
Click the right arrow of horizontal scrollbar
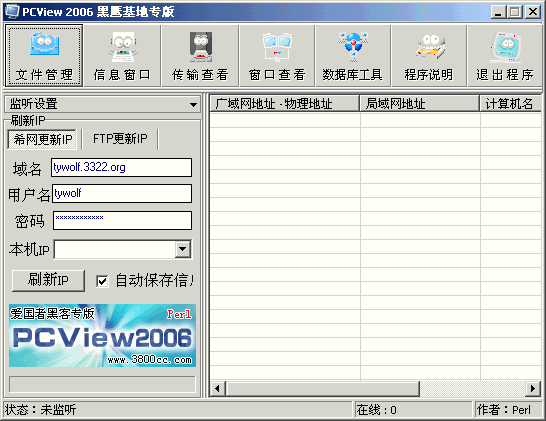(x=532, y=389)
